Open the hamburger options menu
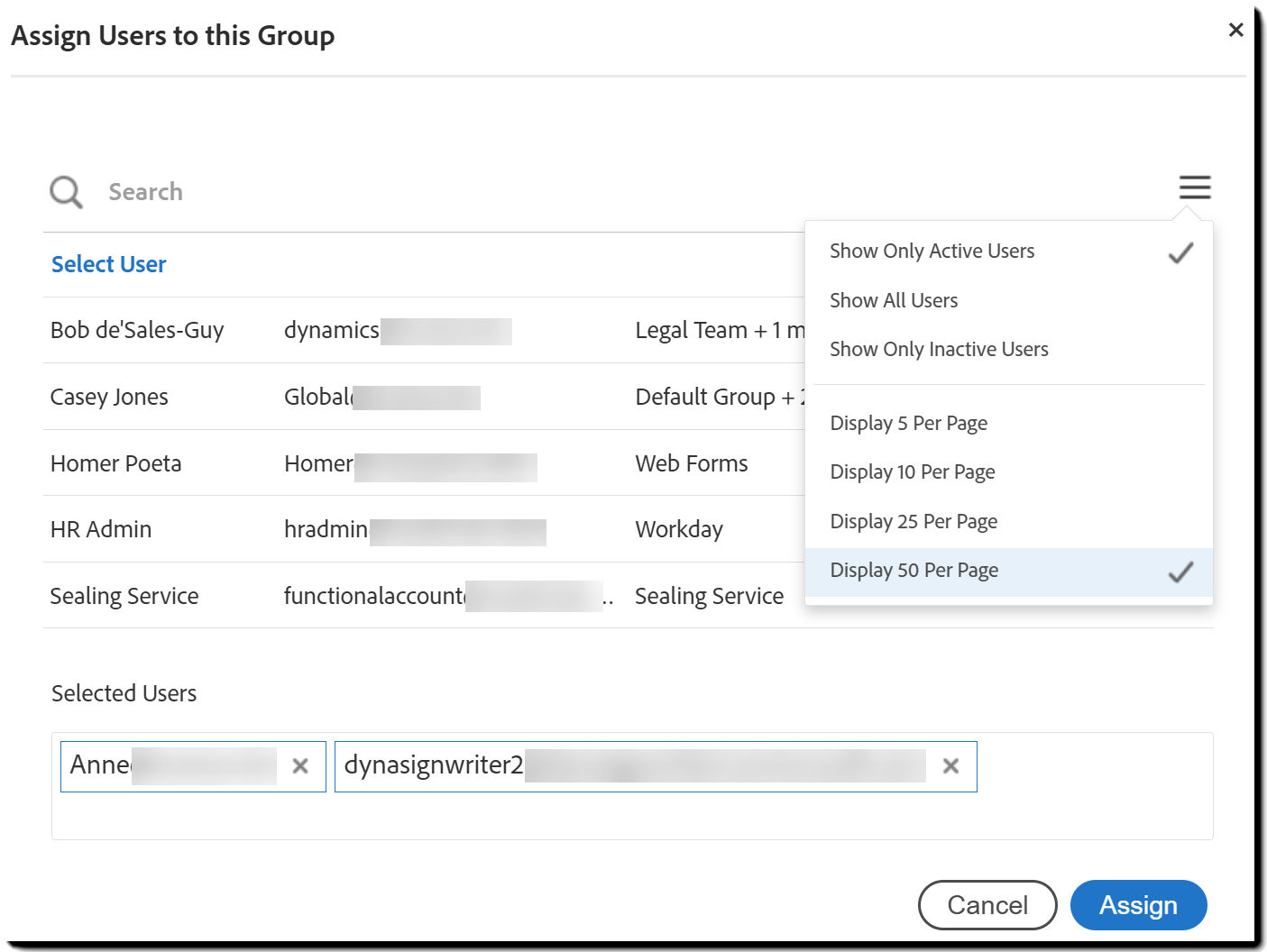 [x=1194, y=188]
